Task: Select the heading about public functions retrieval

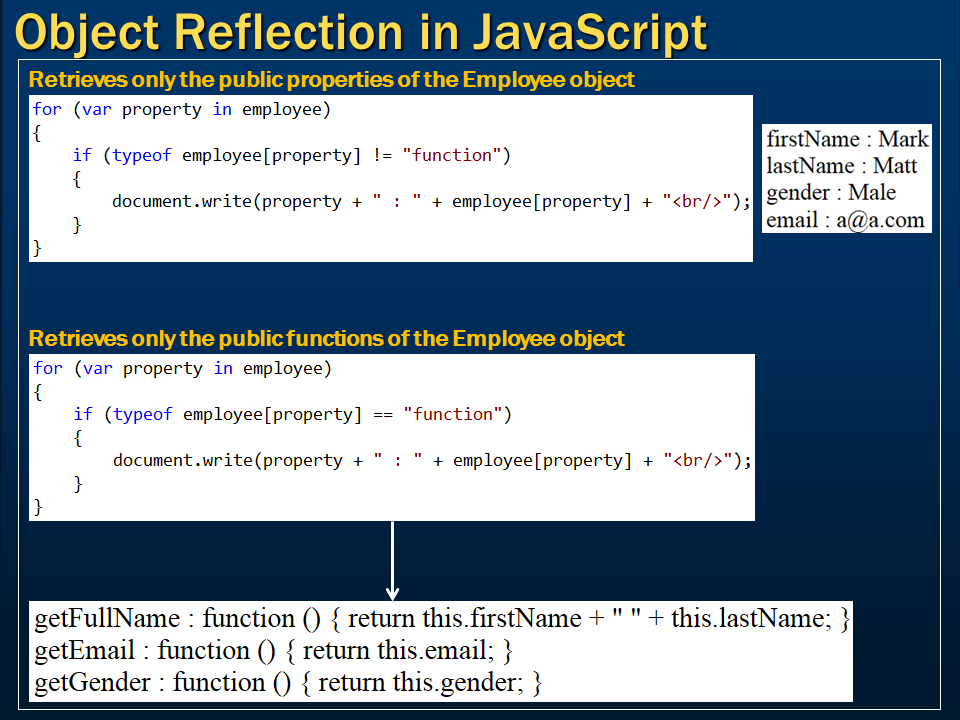Action: pyautogui.click(x=327, y=338)
